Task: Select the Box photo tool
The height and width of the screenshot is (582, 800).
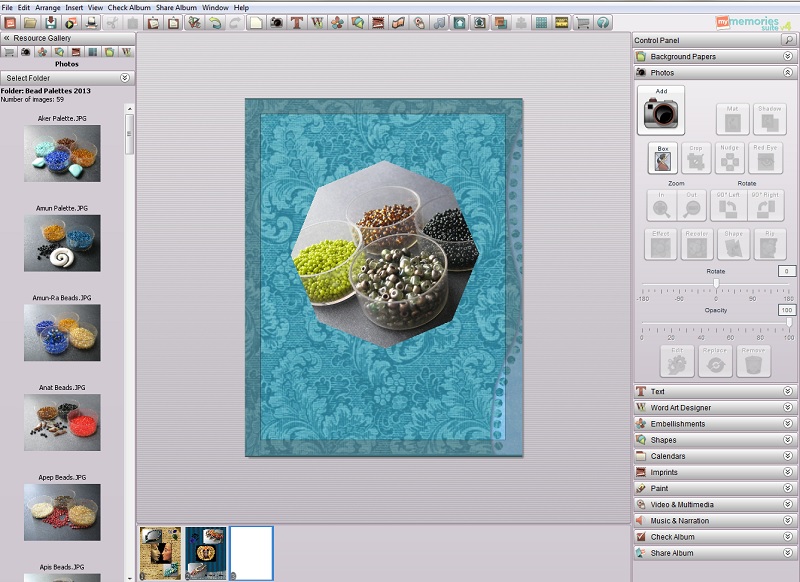Action: 661,158
